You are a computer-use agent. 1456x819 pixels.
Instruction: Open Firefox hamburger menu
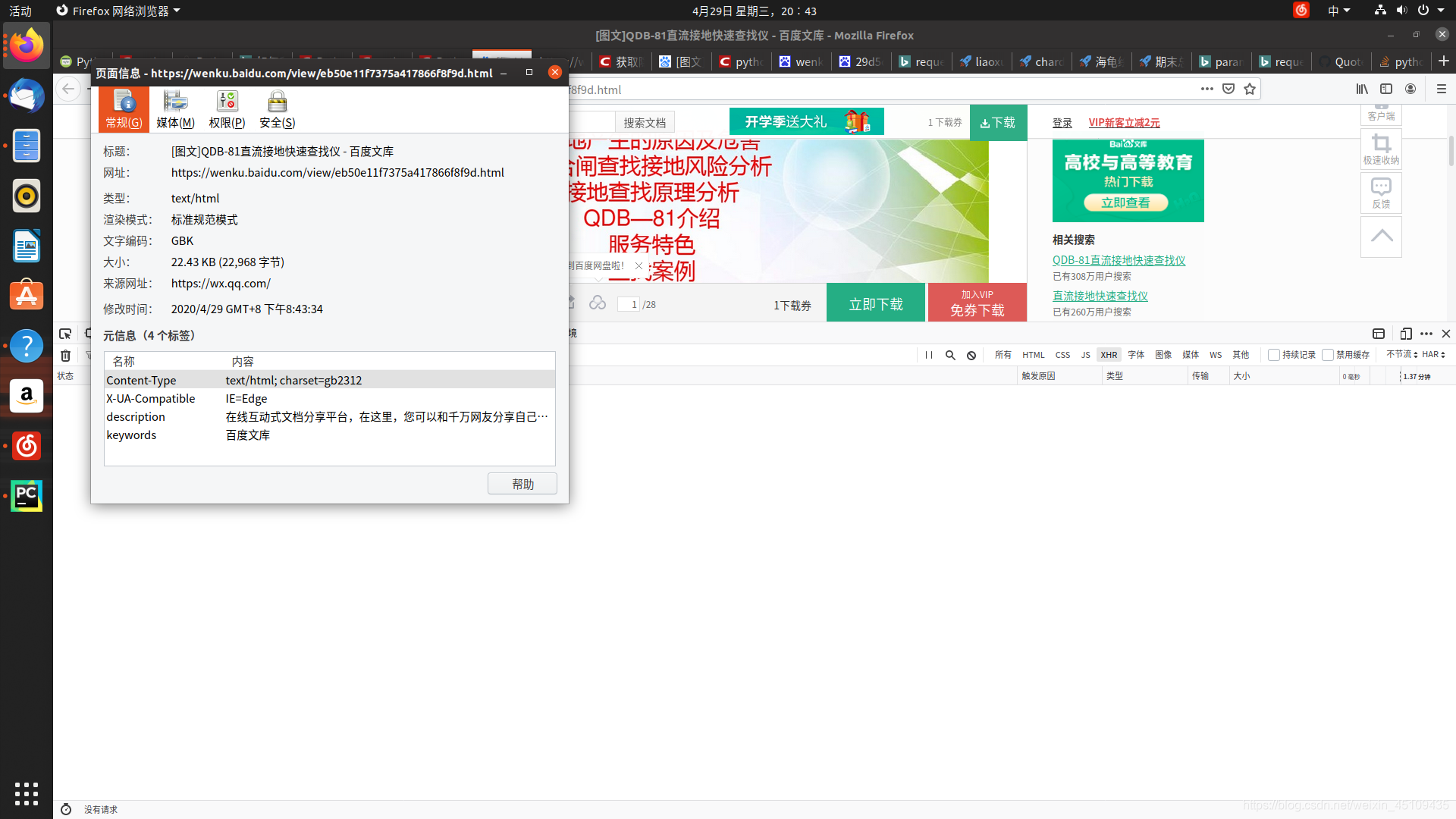click(1442, 89)
